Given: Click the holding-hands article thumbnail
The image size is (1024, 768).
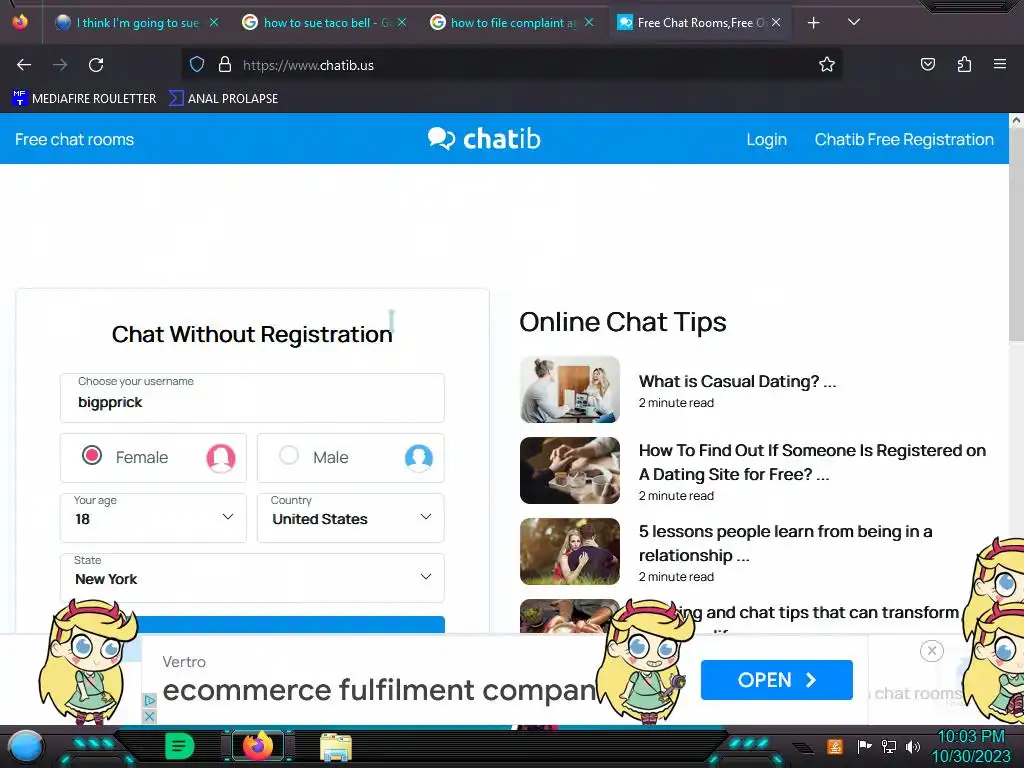Looking at the screenshot, I should pyautogui.click(x=569, y=470).
